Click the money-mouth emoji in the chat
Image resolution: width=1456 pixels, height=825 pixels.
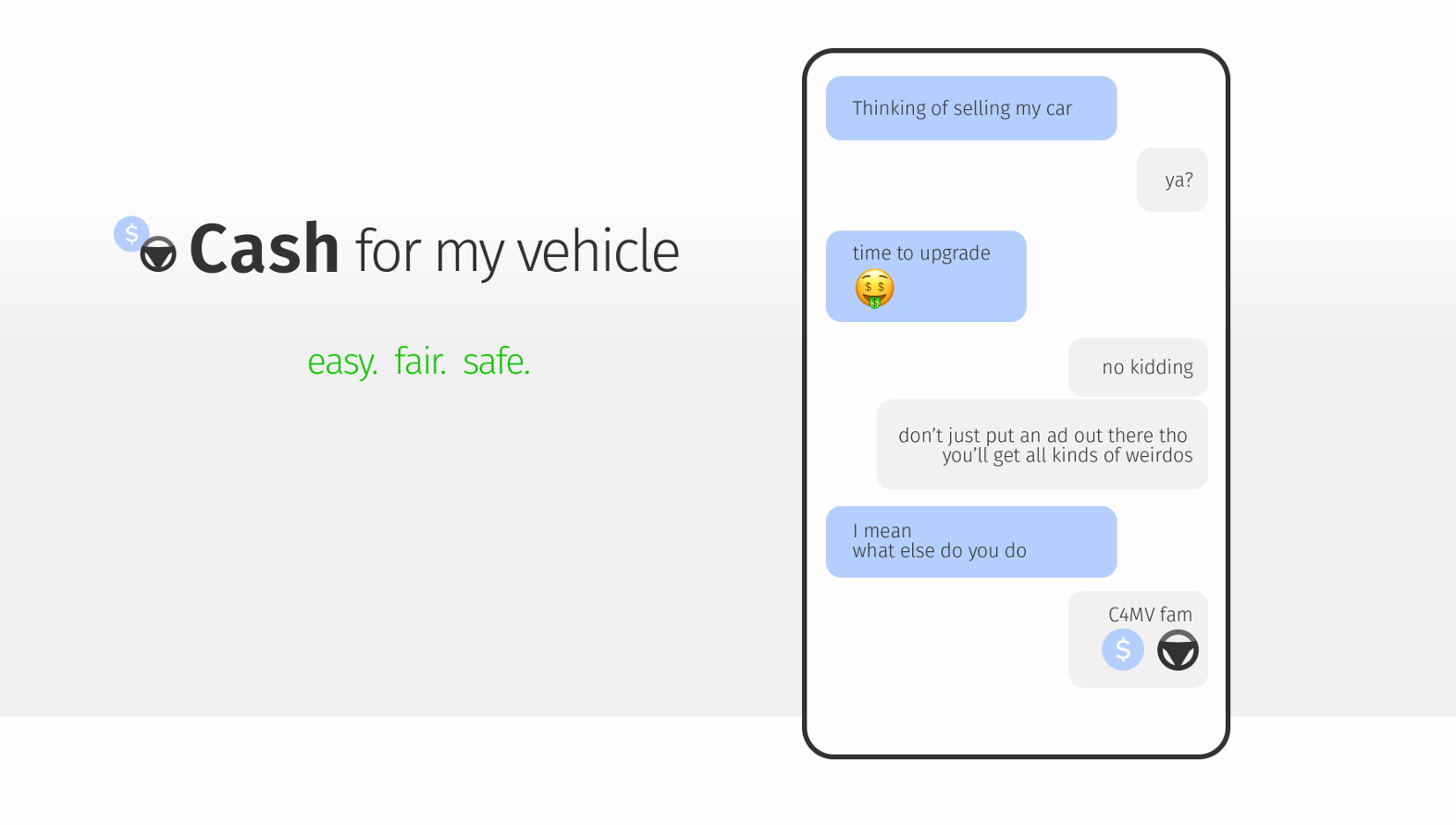[x=874, y=289]
